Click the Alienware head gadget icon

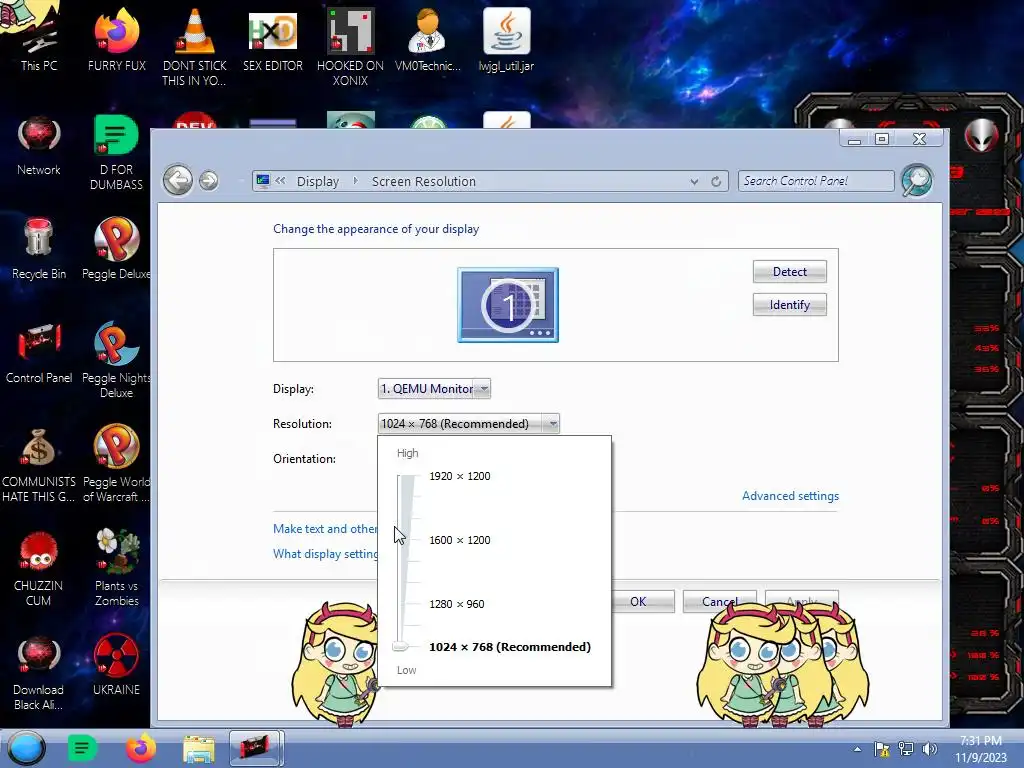(x=982, y=135)
